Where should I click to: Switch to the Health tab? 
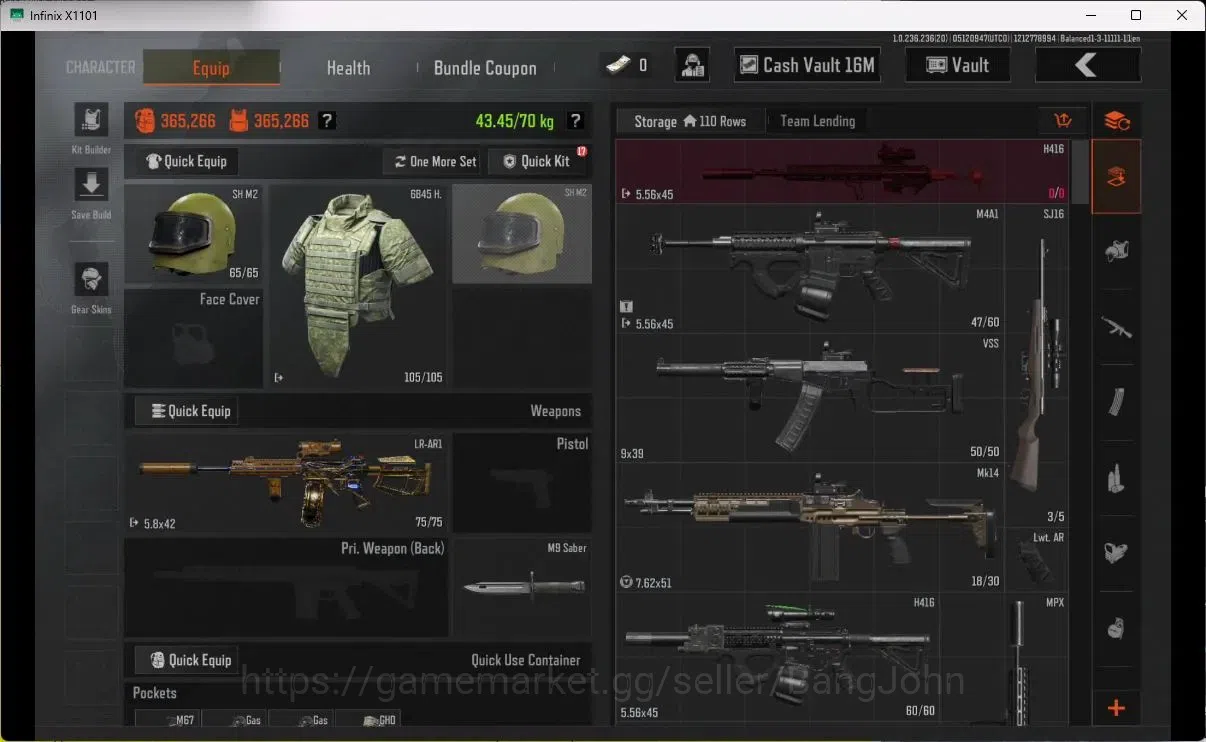(x=348, y=68)
